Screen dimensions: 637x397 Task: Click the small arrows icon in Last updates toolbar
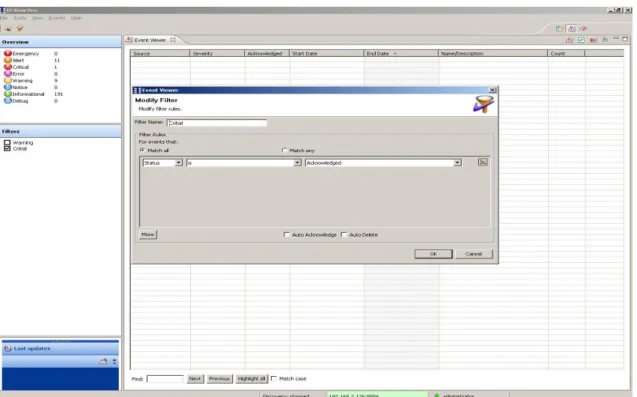[115, 361]
